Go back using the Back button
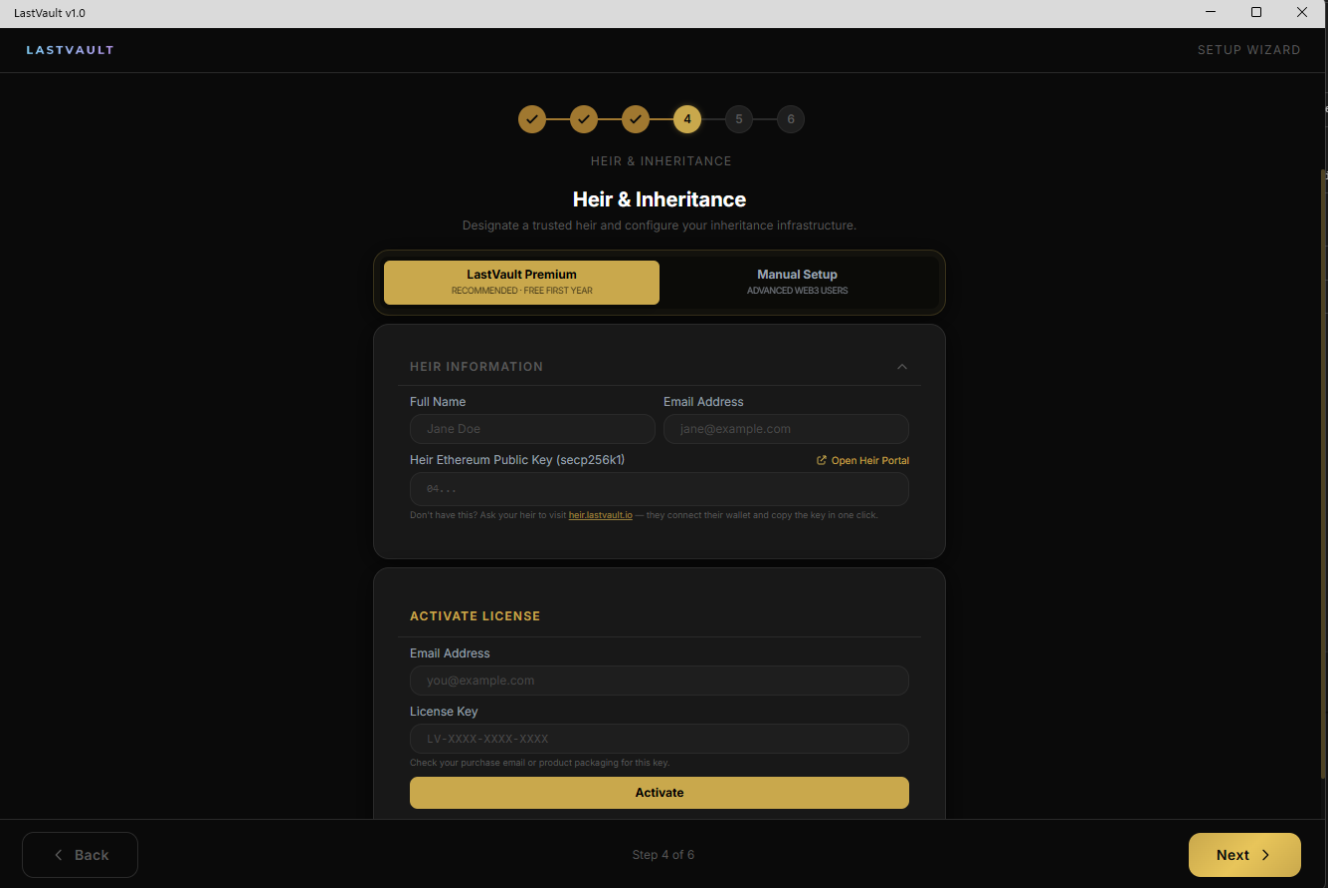 tap(80, 855)
